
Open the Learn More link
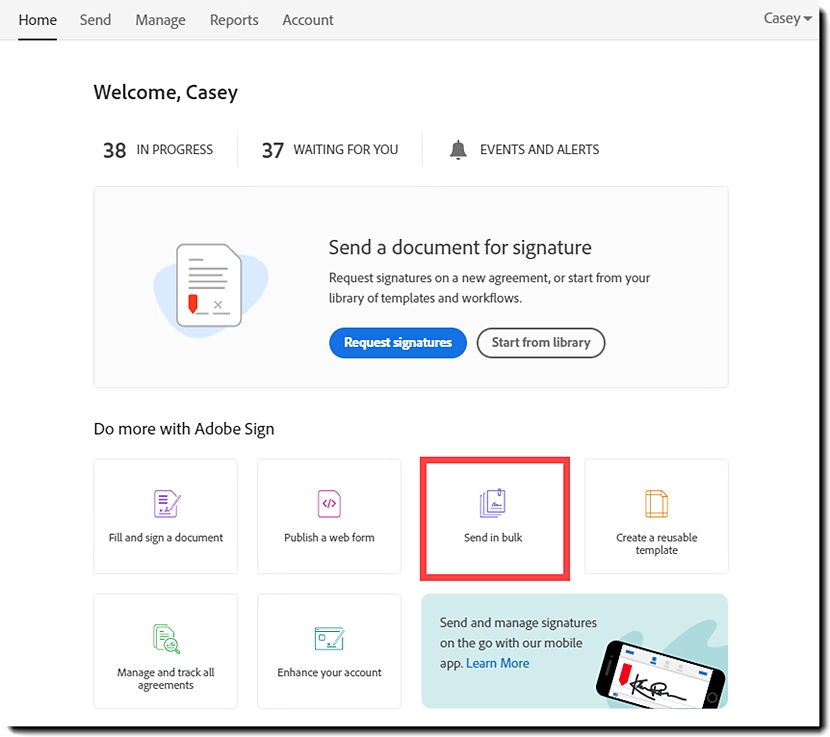click(497, 663)
